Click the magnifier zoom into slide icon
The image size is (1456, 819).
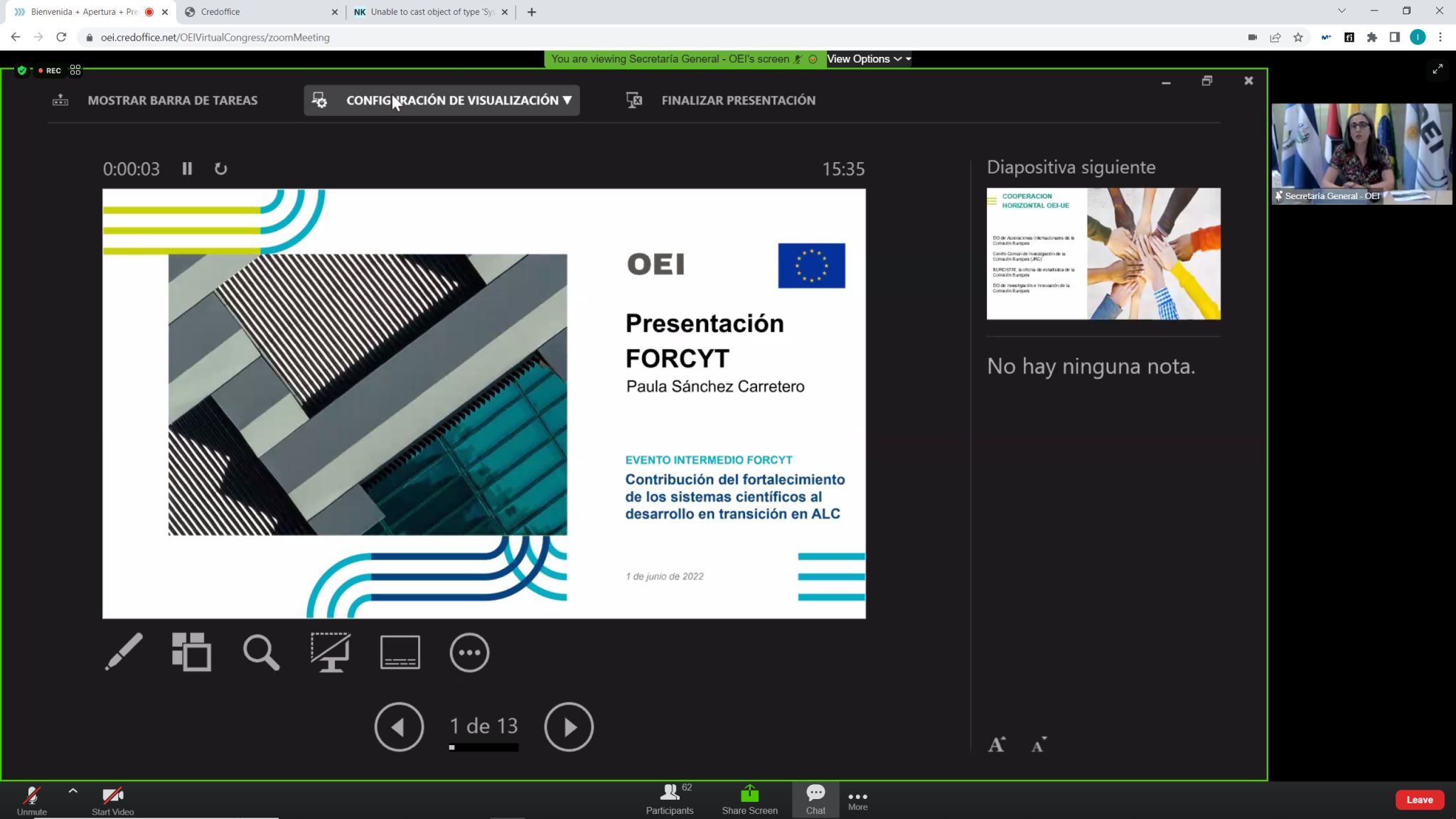[x=261, y=652]
